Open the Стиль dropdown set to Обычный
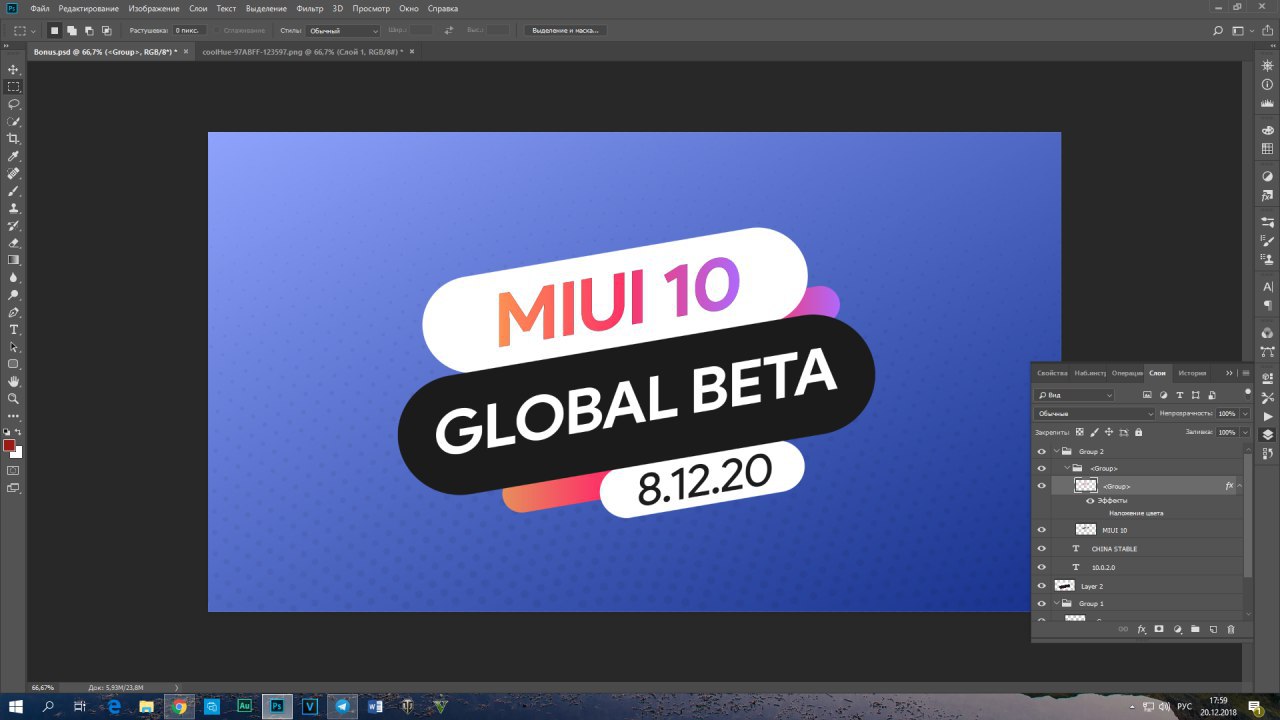Screen dimensions: 1280x720 coord(343,31)
